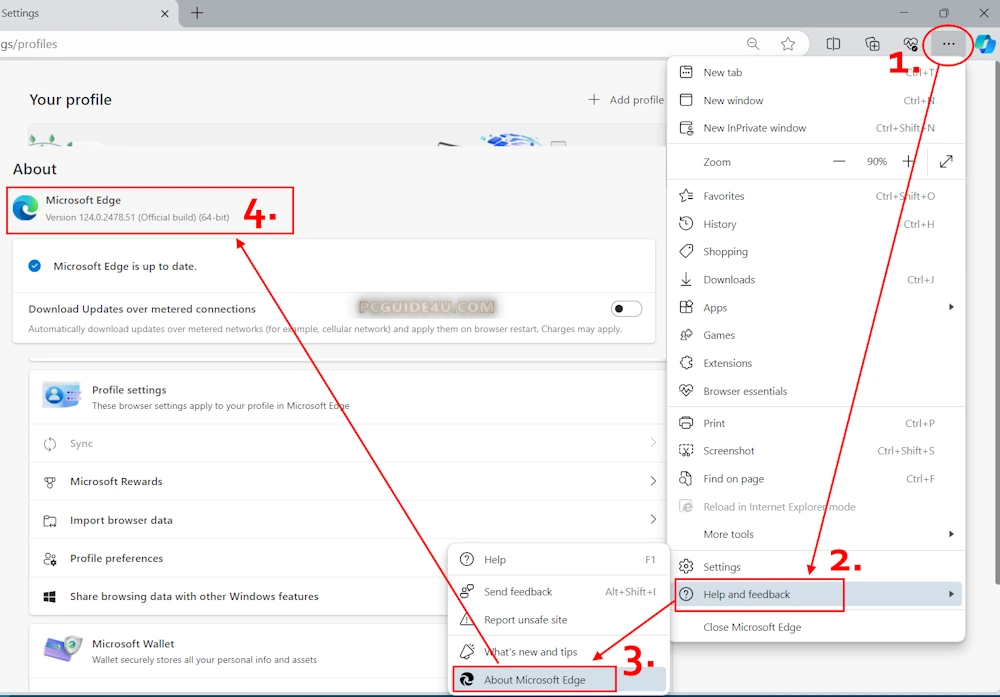Click the Copilot icon in toolbar
Screen dimensions: 1000x697
coord(984,44)
